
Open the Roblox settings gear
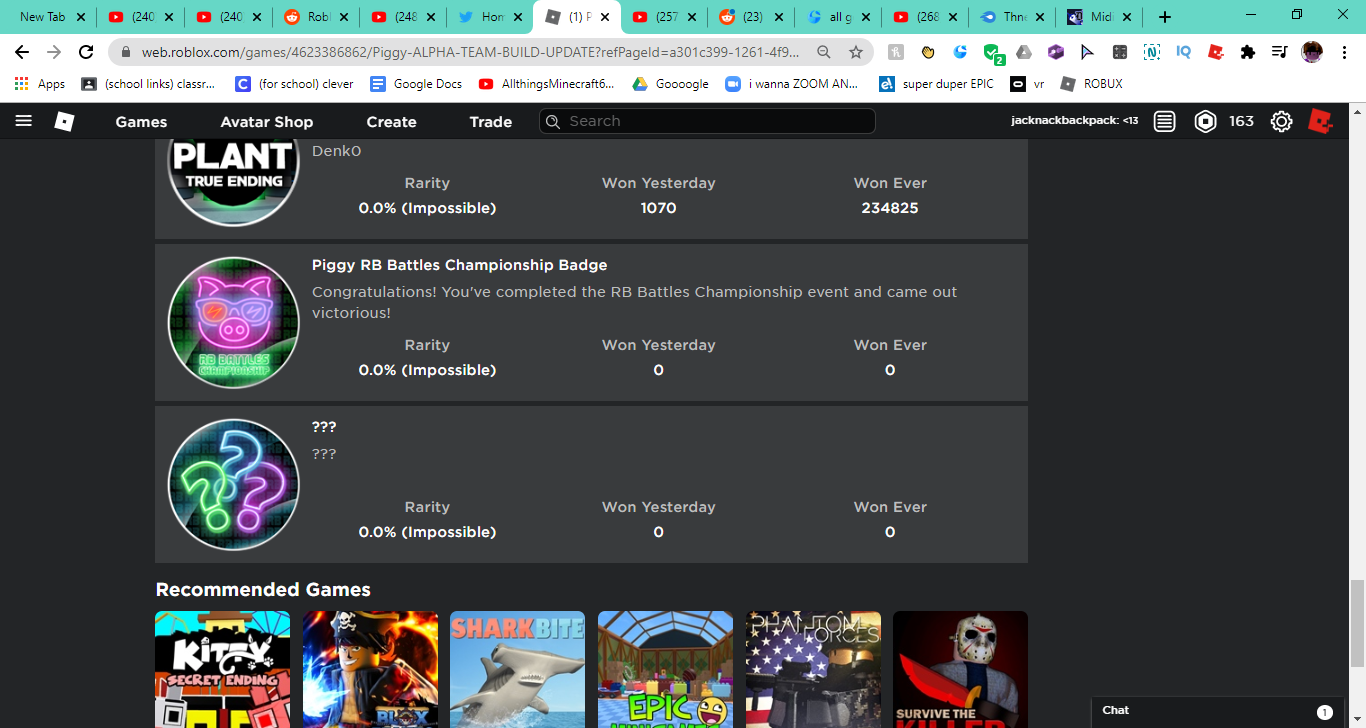pos(1281,121)
